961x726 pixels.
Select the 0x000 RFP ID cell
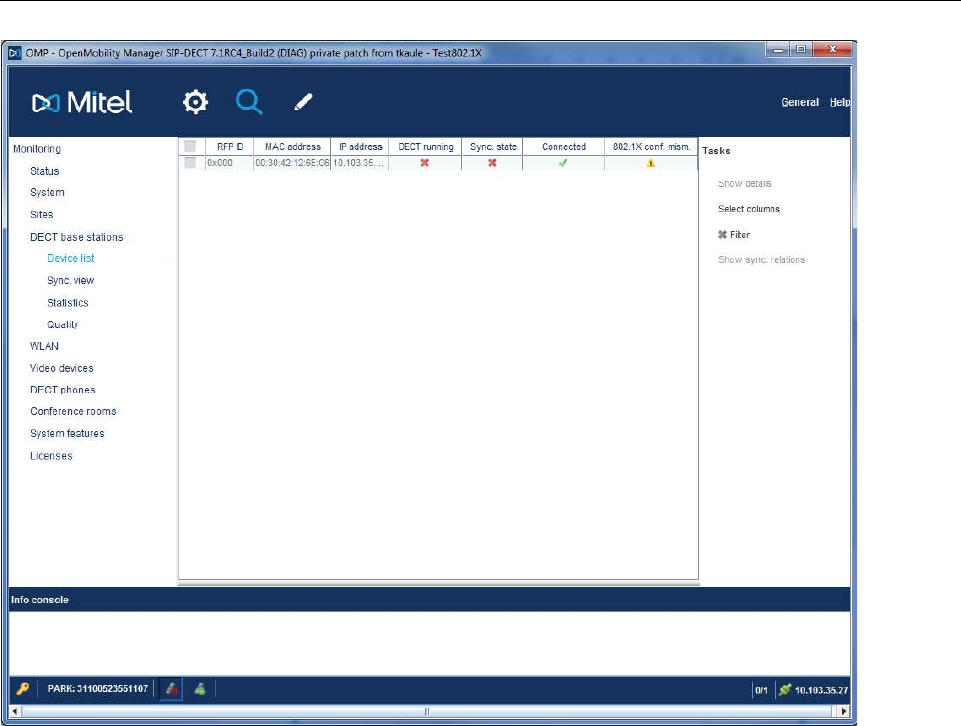point(229,163)
